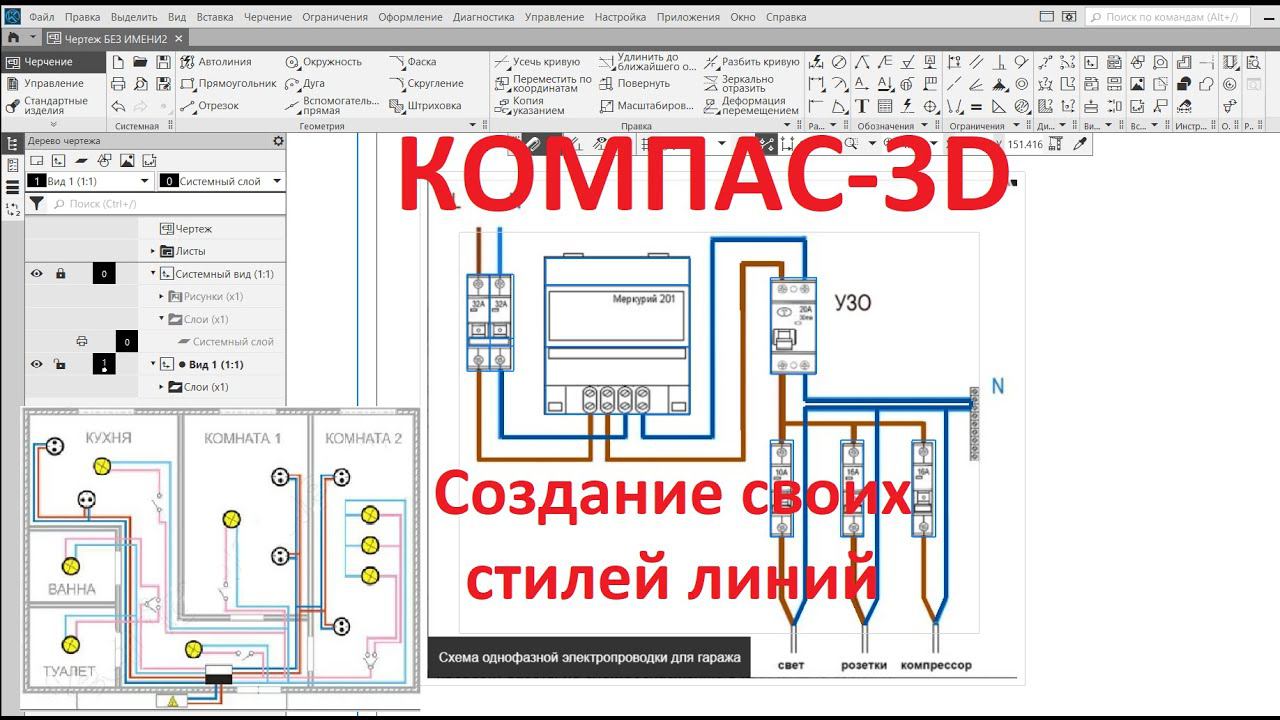Undo the last action with the back arrow
1280x720 pixels.
pyautogui.click(x=118, y=106)
